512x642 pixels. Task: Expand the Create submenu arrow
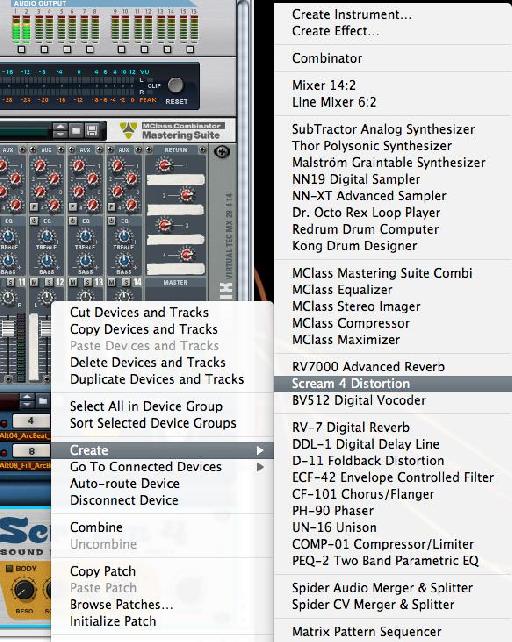(260, 450)
